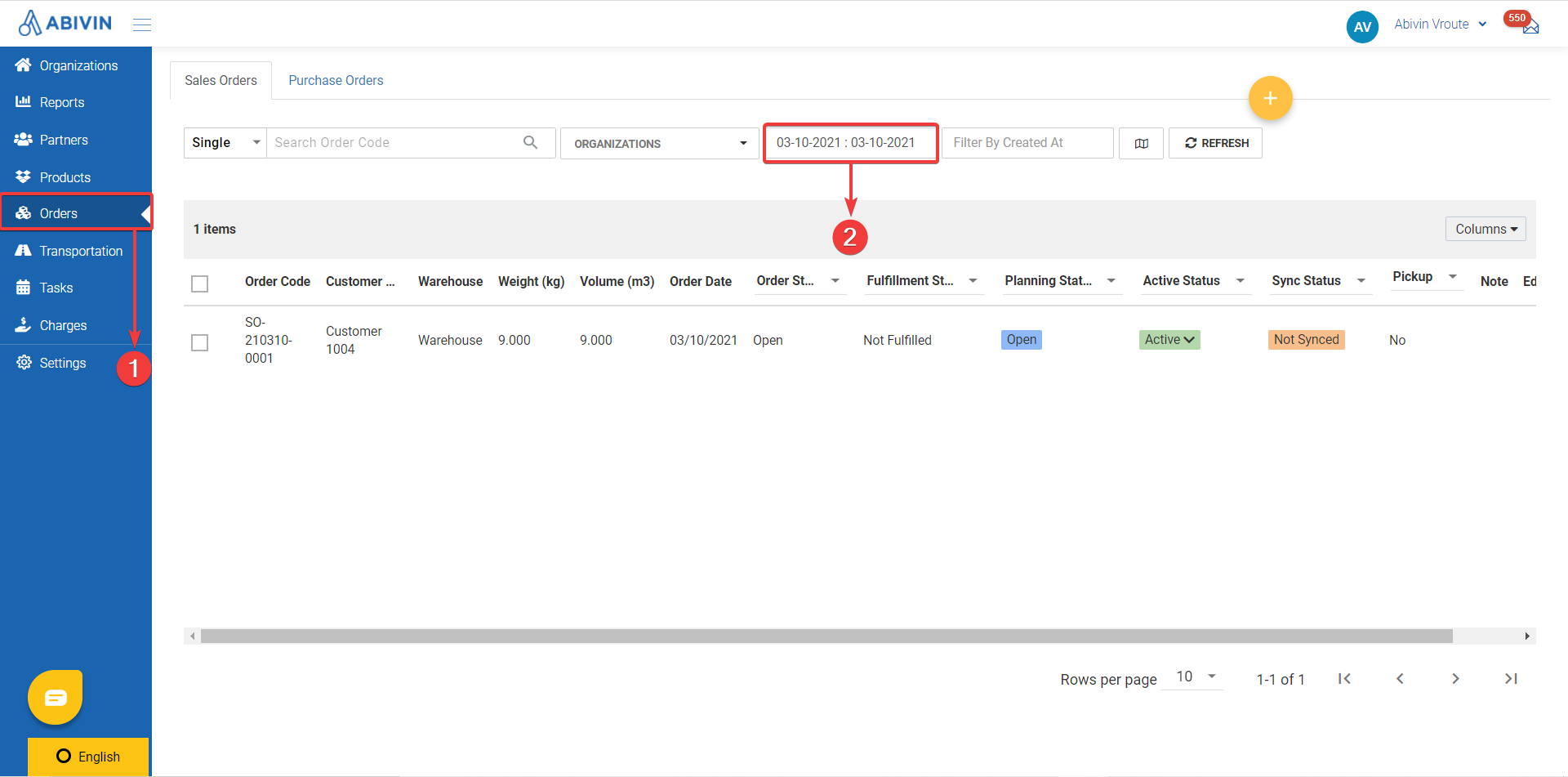The width and height of the screenshot is (1568, 777).
Task: Open Planning Status column filter
Action: click(1111, 280)
